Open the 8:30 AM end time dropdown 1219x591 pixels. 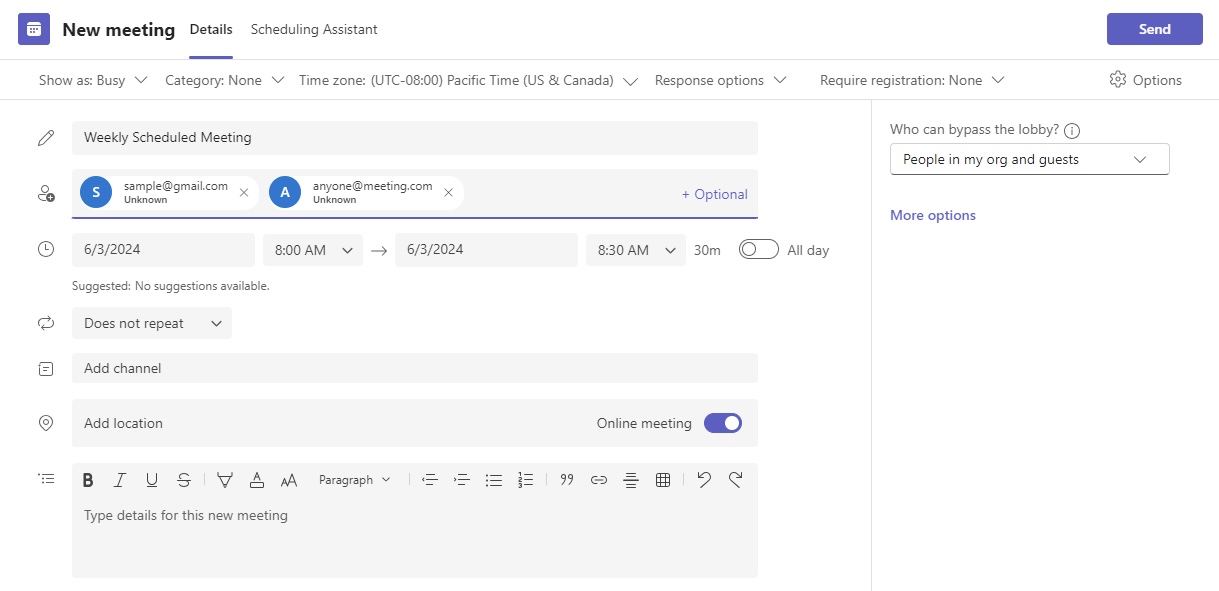click(636, 250)
